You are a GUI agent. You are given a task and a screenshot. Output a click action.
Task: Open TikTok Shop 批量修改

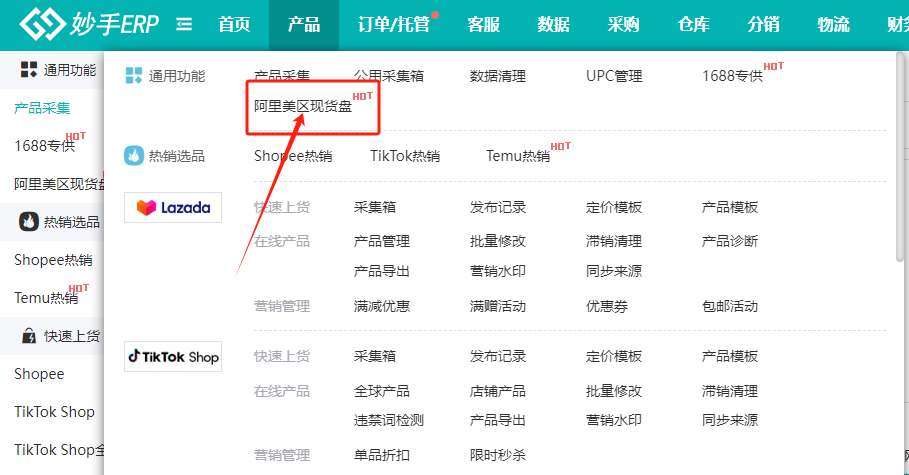tap(614, 391)
